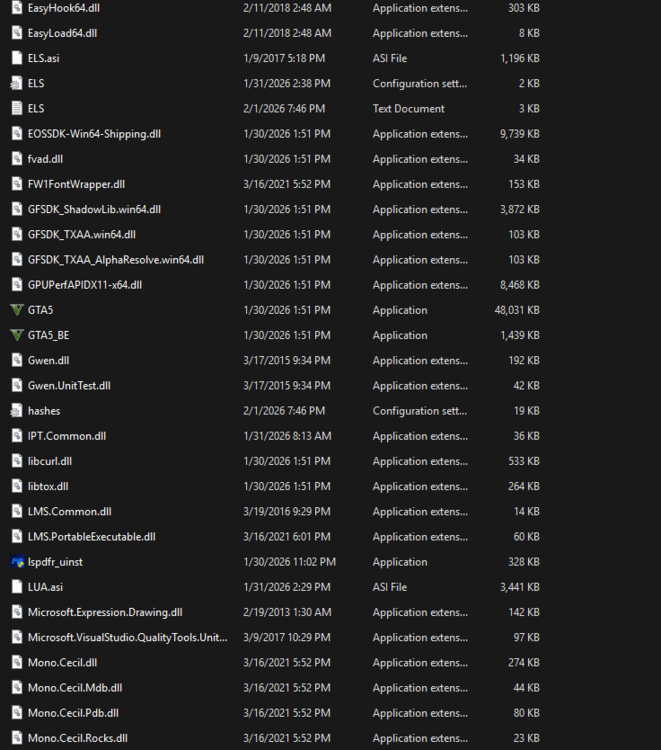Click the GFSDK_TXAA.win64.dll file icon
The height and width of the screenshot is (750, 661).
point(17,234)
